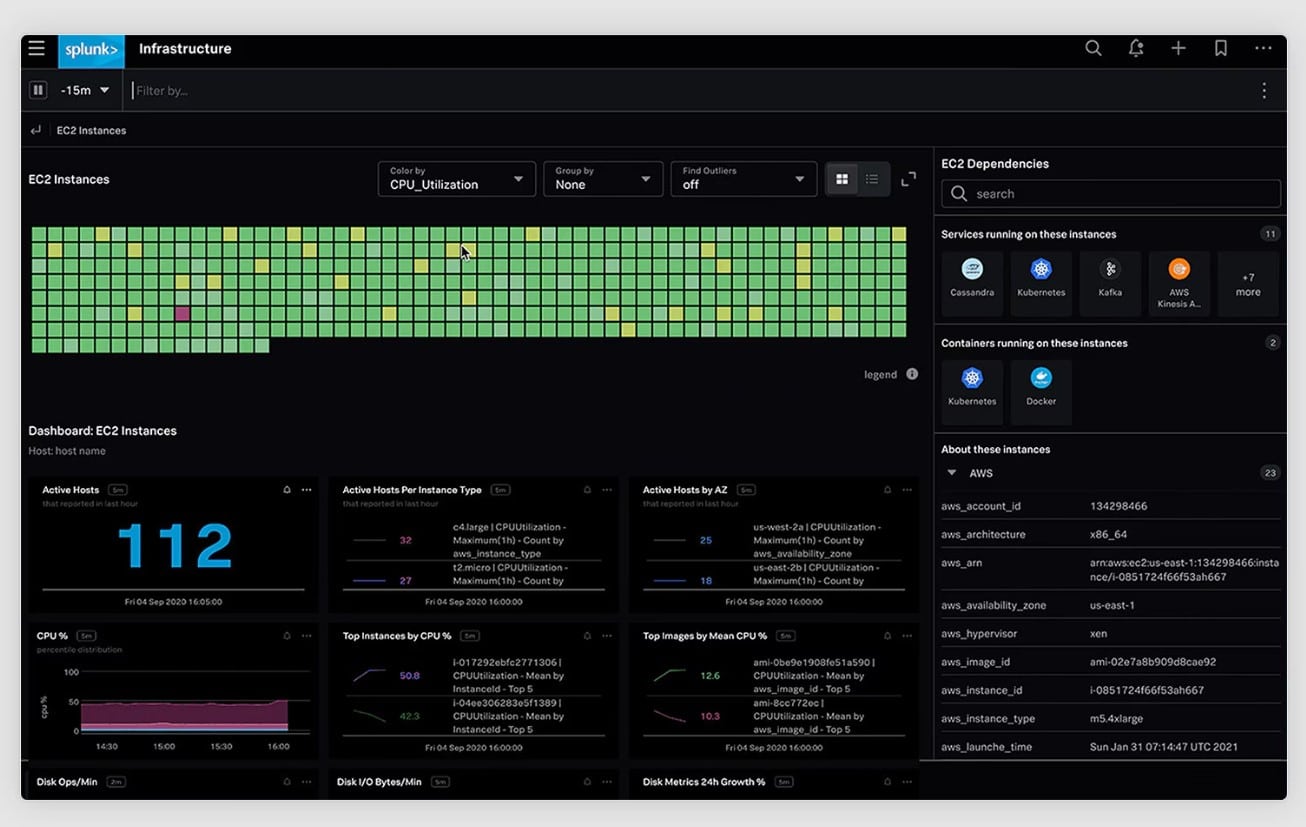Click the 12.6 value in Top Images

point(710,676)
